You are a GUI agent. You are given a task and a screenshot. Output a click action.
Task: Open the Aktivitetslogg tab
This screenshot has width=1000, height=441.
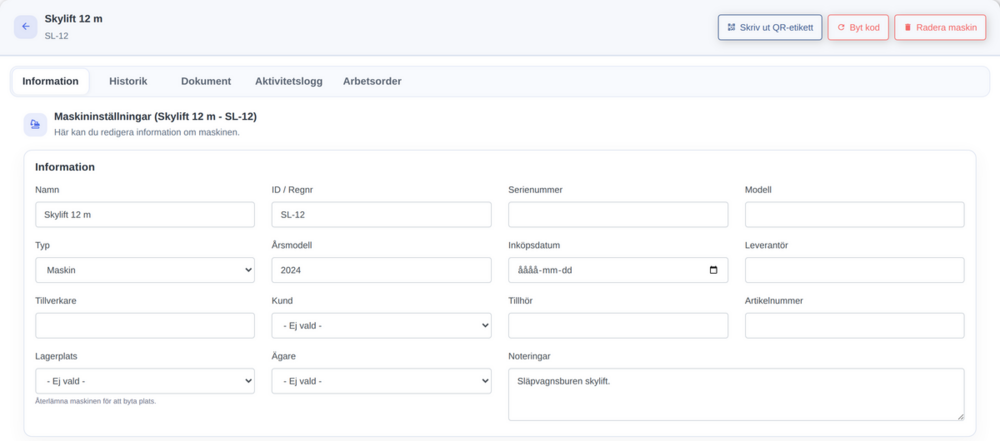click(289, 82)
